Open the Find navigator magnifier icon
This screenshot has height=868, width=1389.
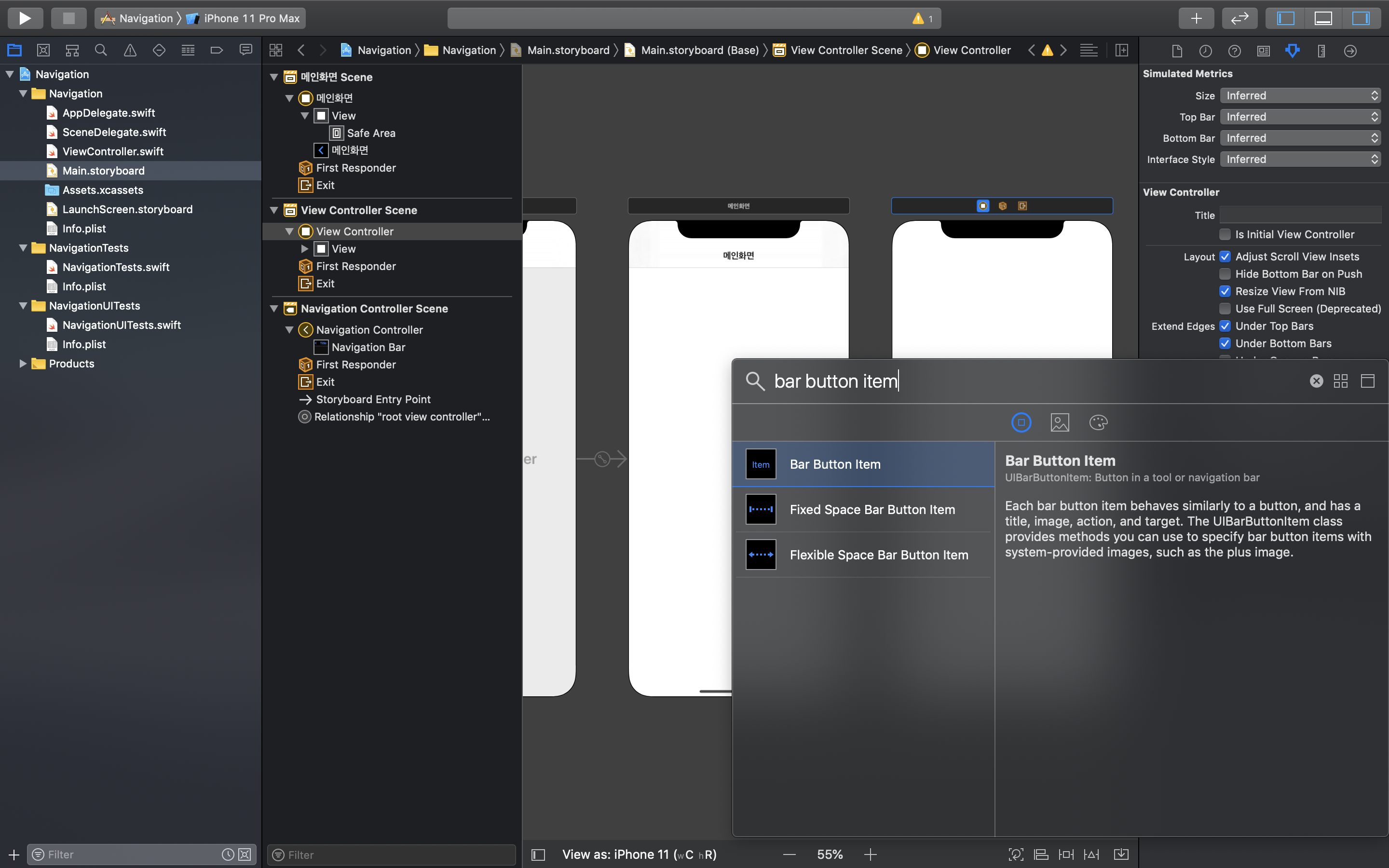pos(101,51)
